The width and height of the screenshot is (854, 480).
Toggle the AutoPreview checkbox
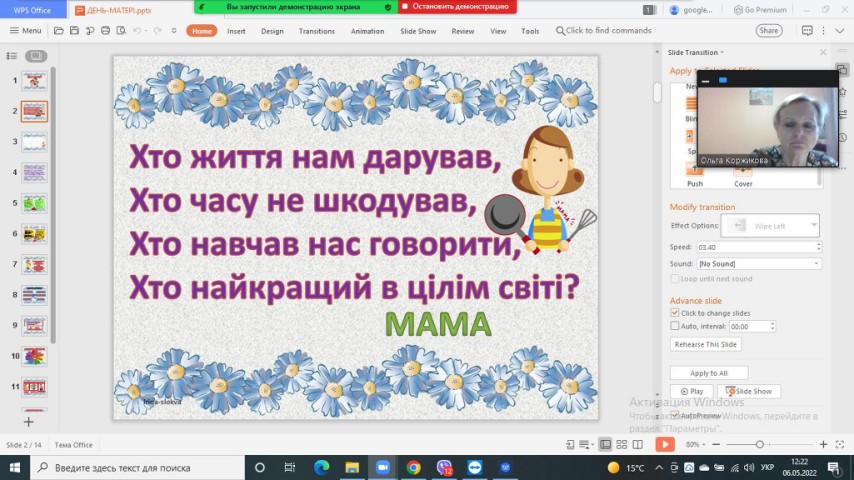point(675,415)
